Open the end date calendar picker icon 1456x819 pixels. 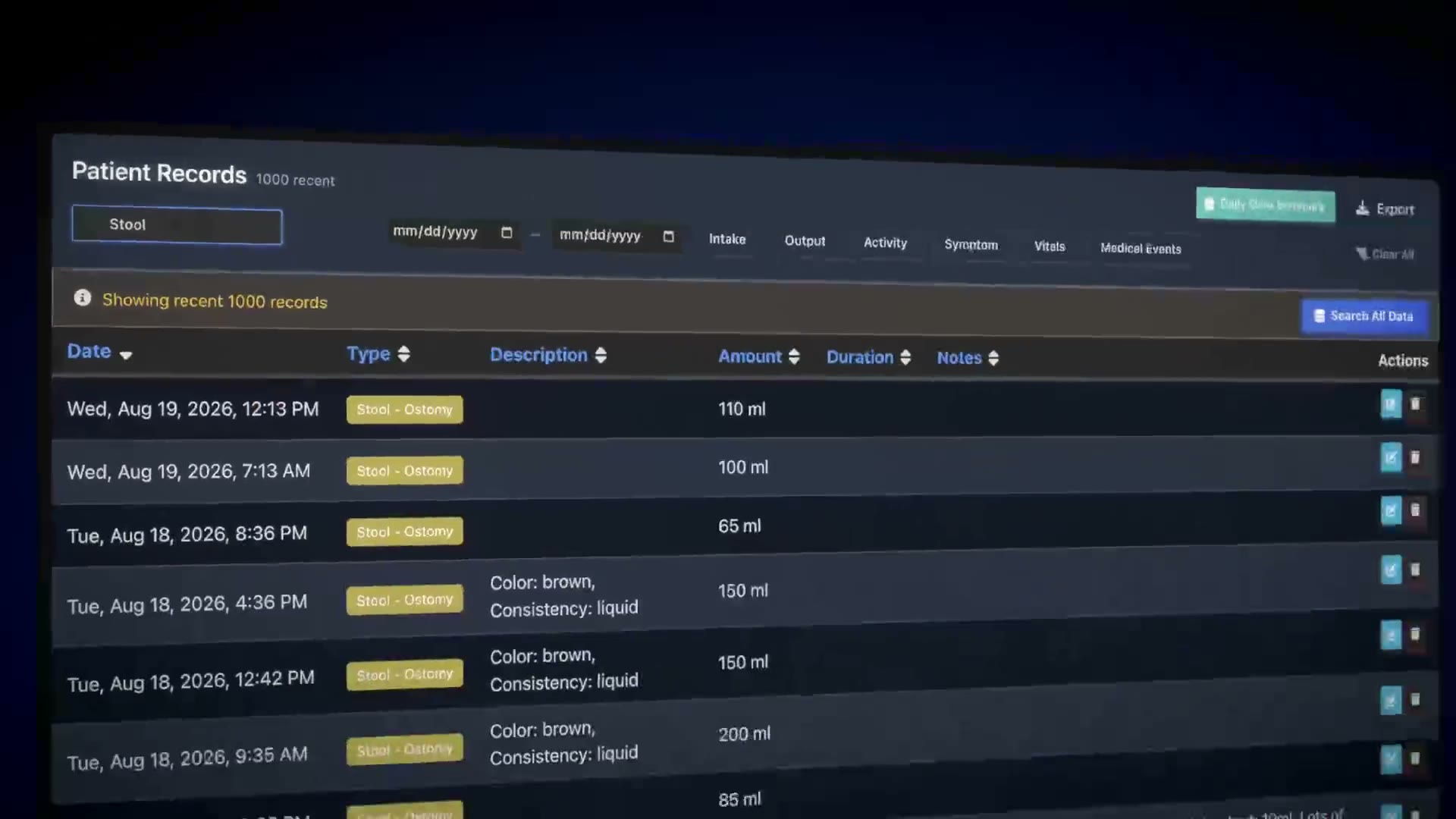(x=668, y=237)
